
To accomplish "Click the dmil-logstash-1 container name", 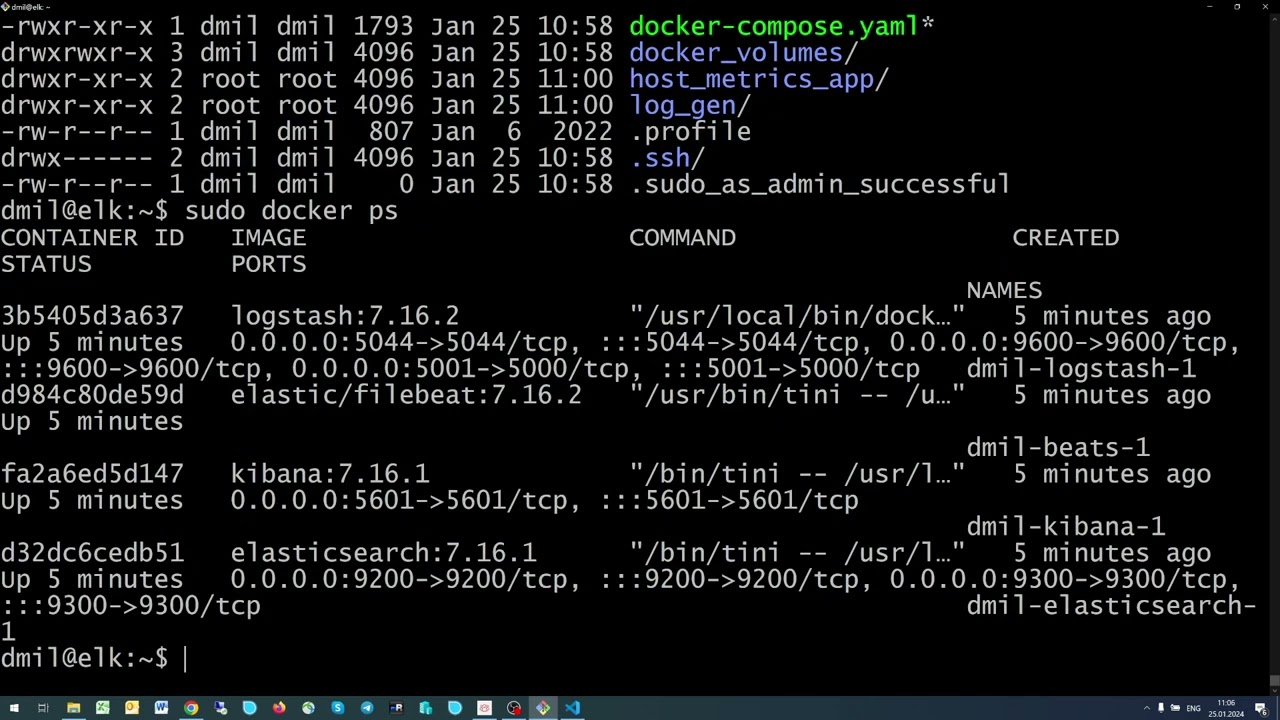I will click(x=1081, y=369).
